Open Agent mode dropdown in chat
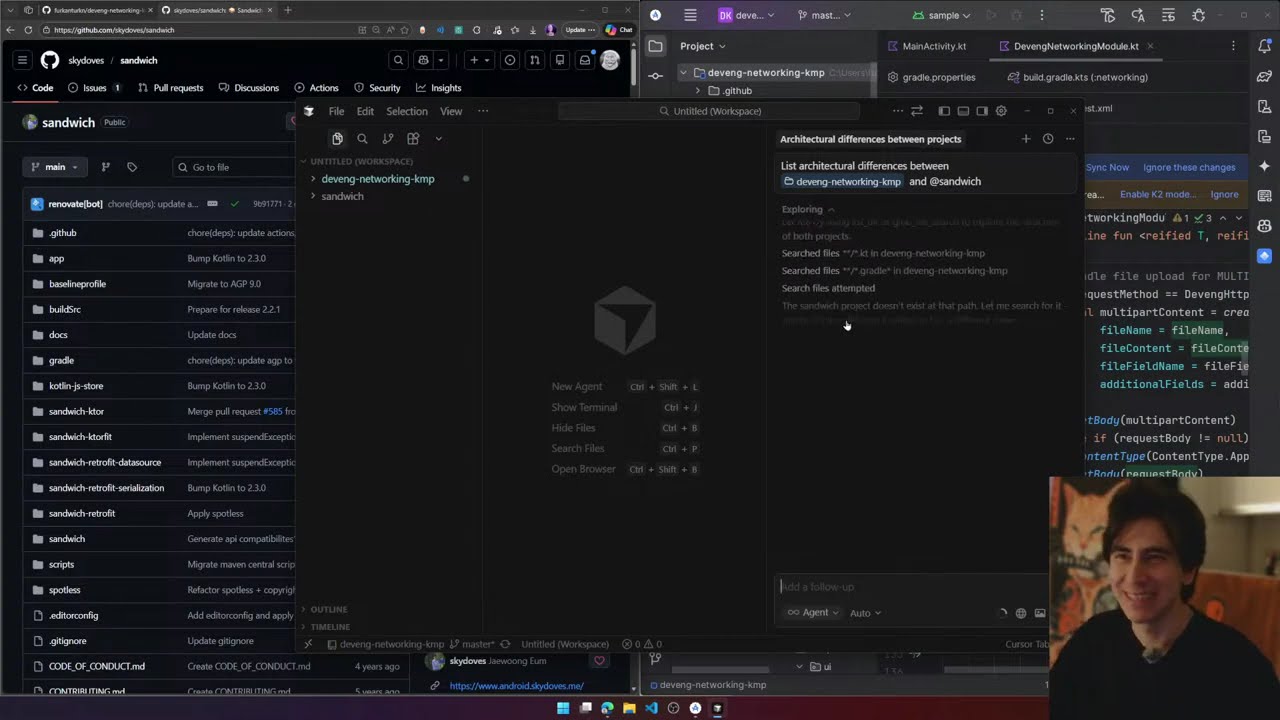Viewport: 1280px width, 720px height. tap(813, 613)
